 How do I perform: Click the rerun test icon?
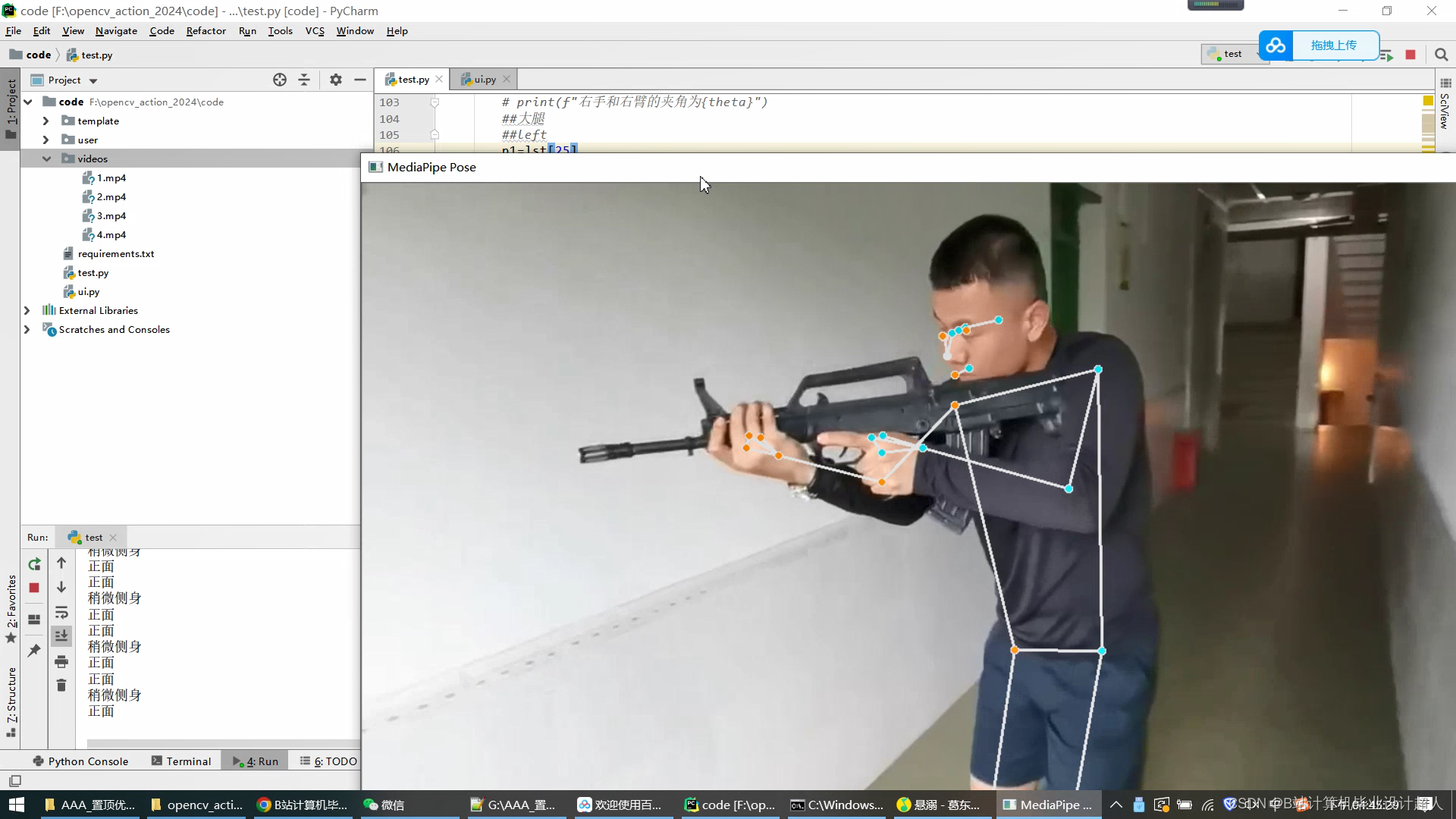coord(34,564)
